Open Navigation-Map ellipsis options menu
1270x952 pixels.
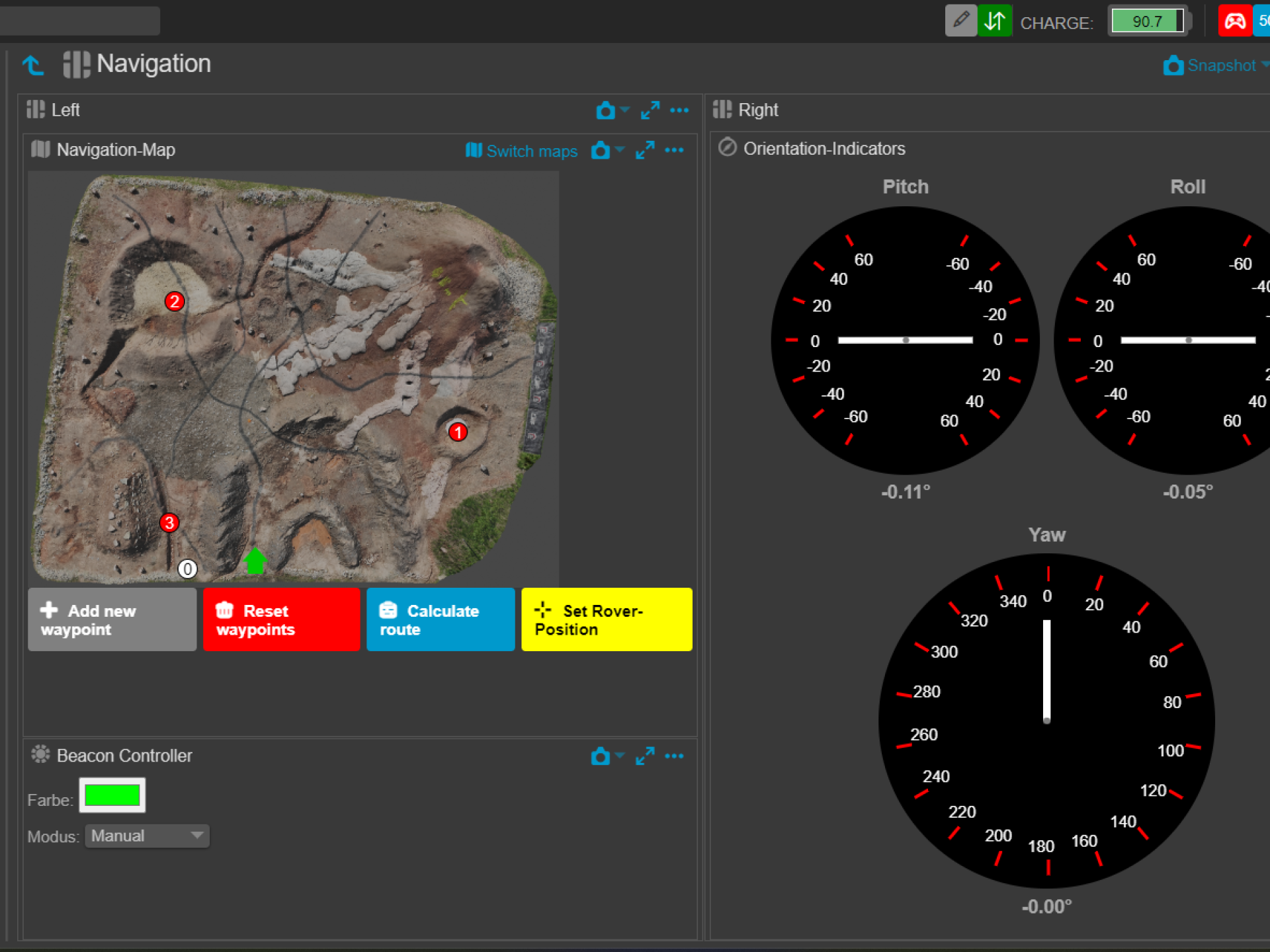[674, 151]
